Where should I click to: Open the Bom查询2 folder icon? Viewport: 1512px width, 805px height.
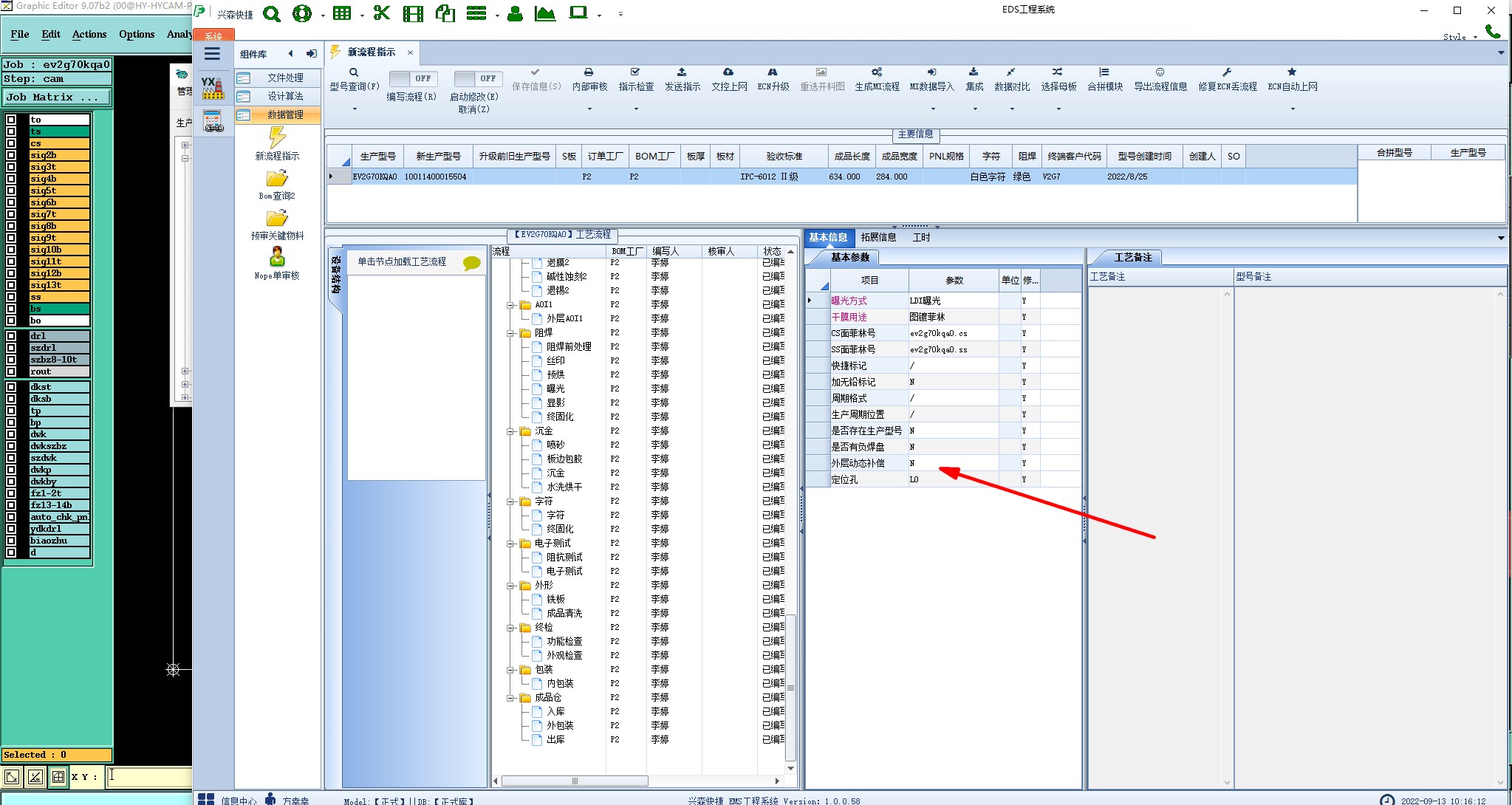click(x=277, y=179)
